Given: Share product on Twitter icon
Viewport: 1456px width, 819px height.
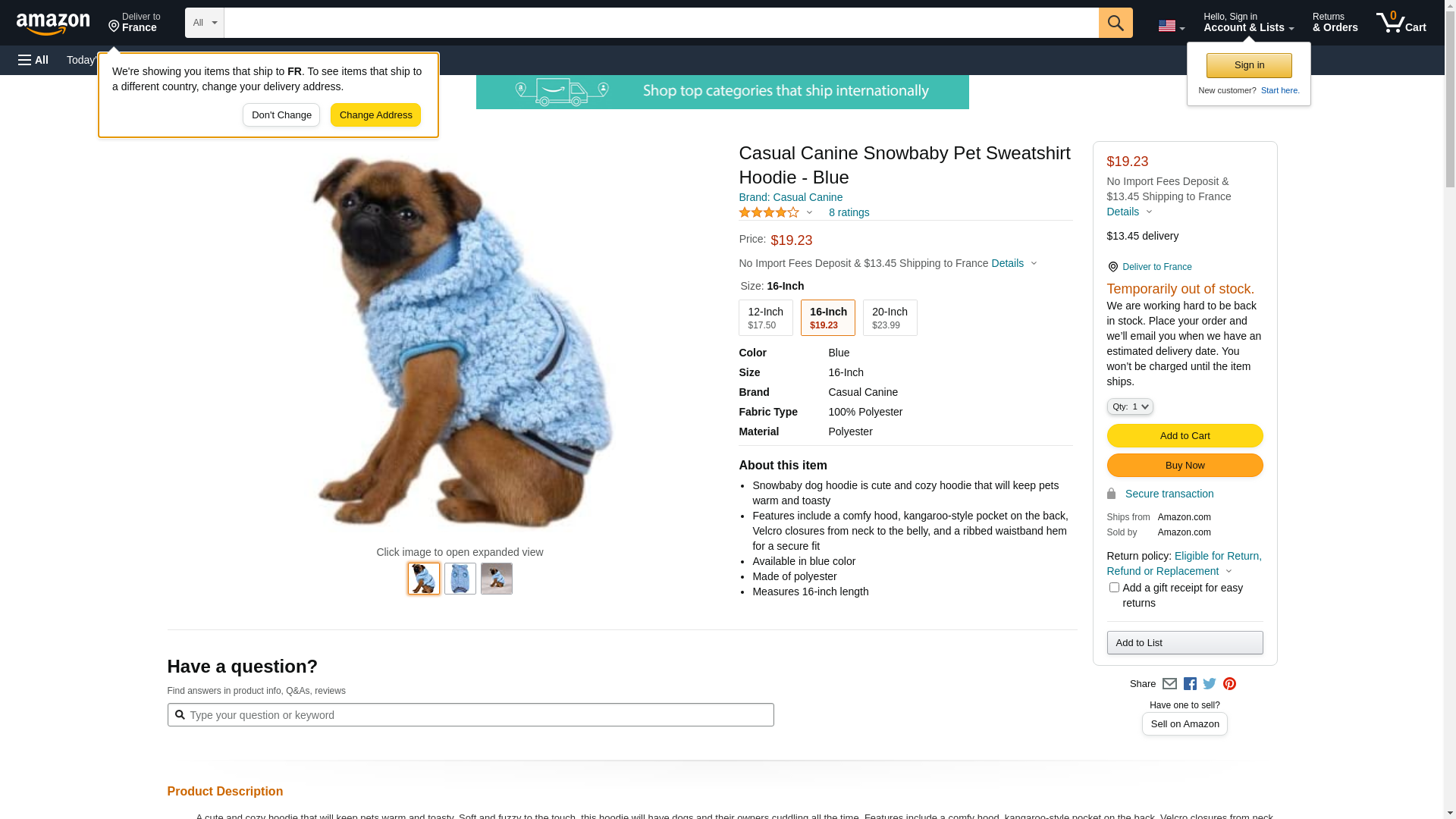Looking at the screenshot, I should (1210, 684).
